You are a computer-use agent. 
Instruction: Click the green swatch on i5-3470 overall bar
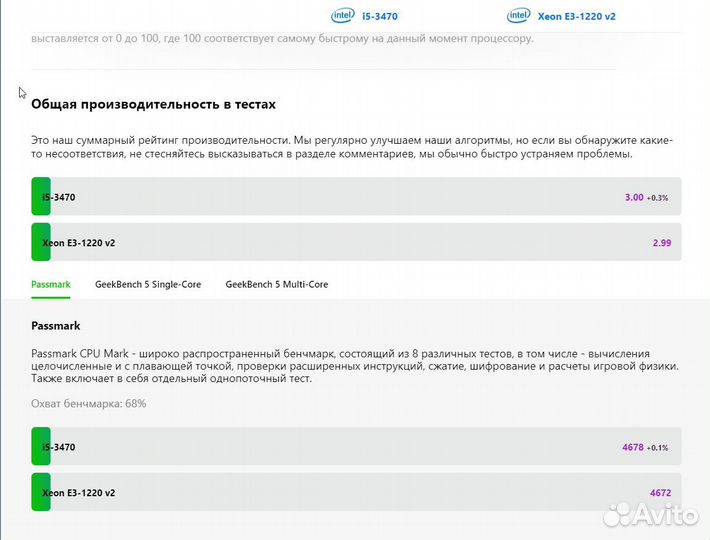(x=41, y=197)
